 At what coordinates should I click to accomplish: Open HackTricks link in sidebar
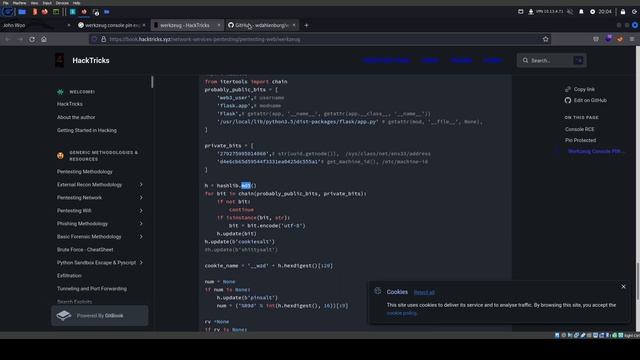pos(70,104)
